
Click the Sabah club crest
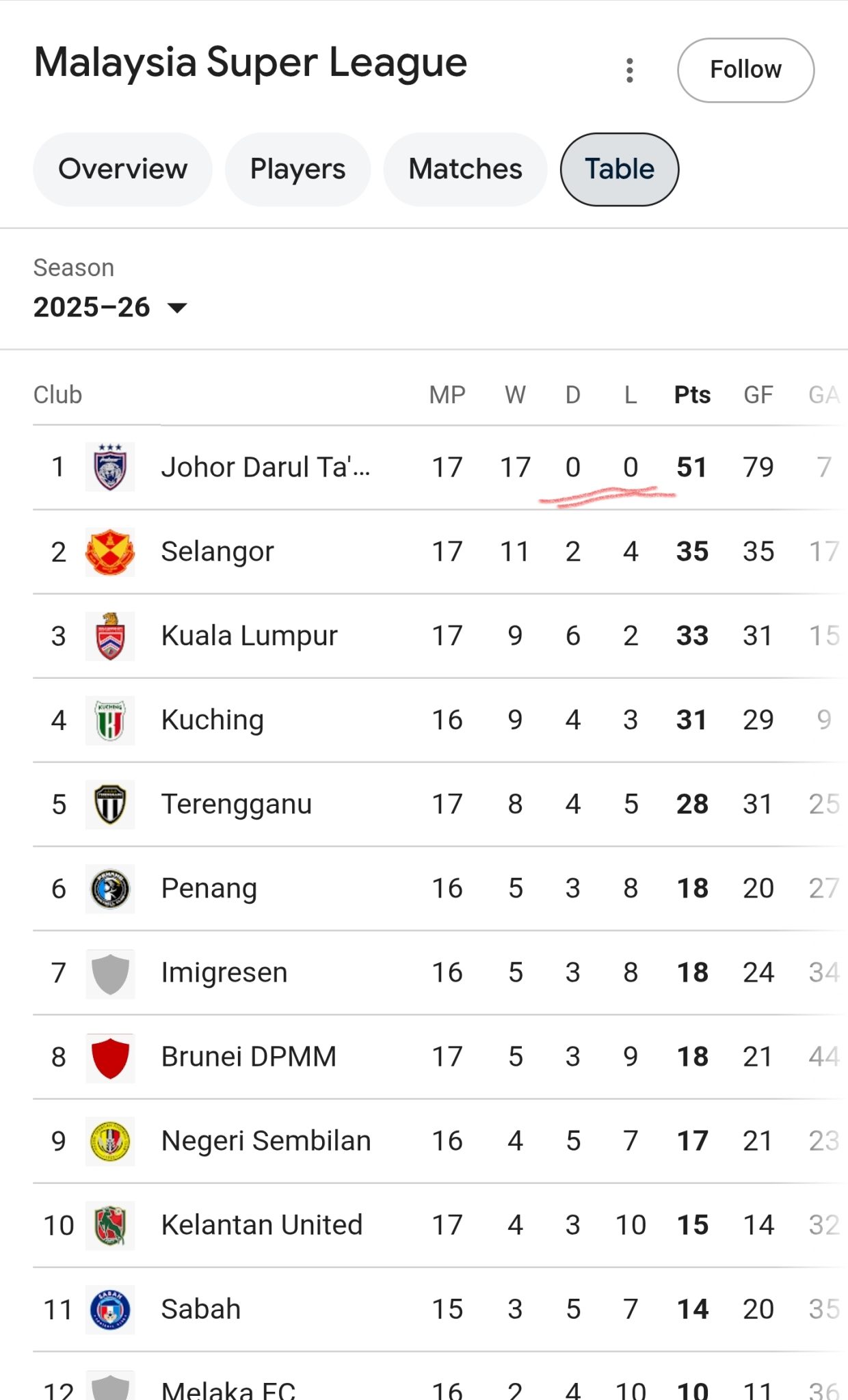point(110,1309)
